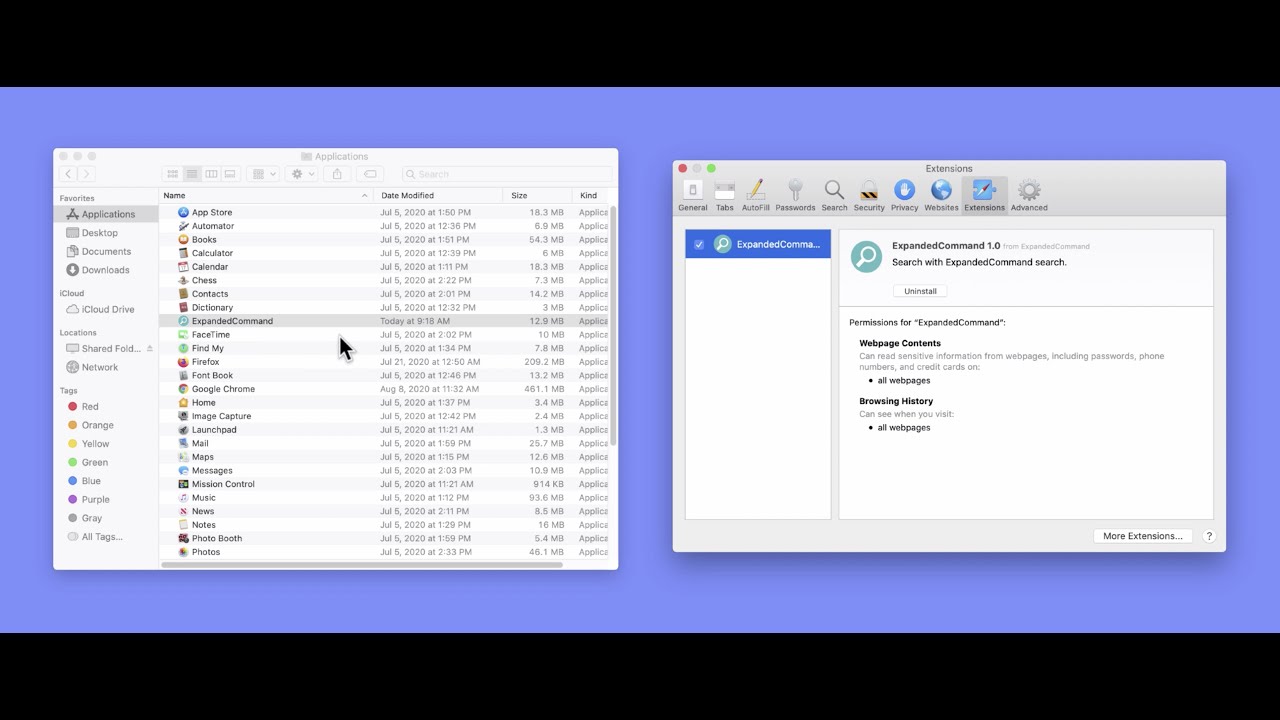Image resolution: width=1280 pixels, height=720 pixels.
Task: Switch Finder to column view
Action: [211, 174]
